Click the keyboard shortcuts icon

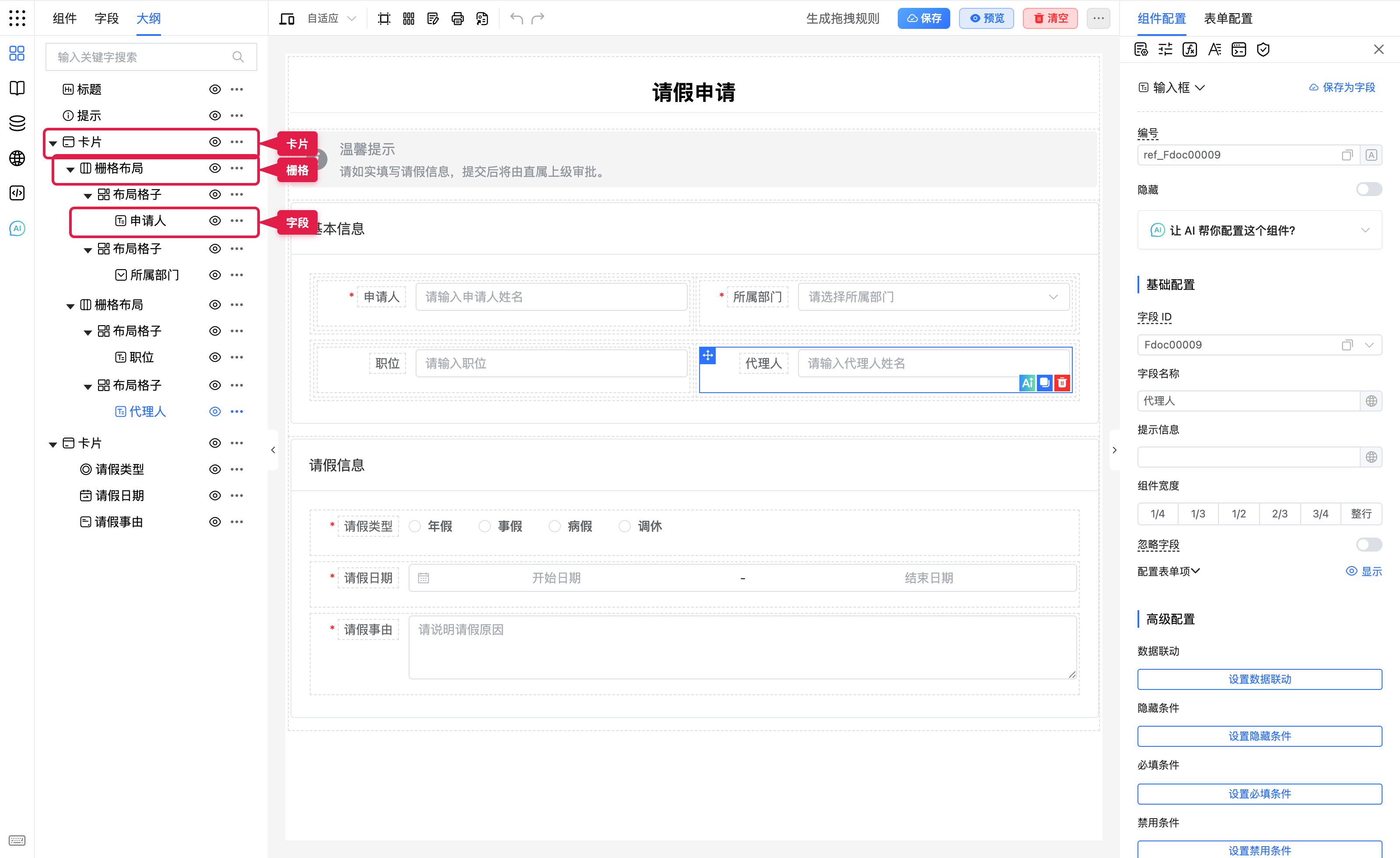coord(17,840)
